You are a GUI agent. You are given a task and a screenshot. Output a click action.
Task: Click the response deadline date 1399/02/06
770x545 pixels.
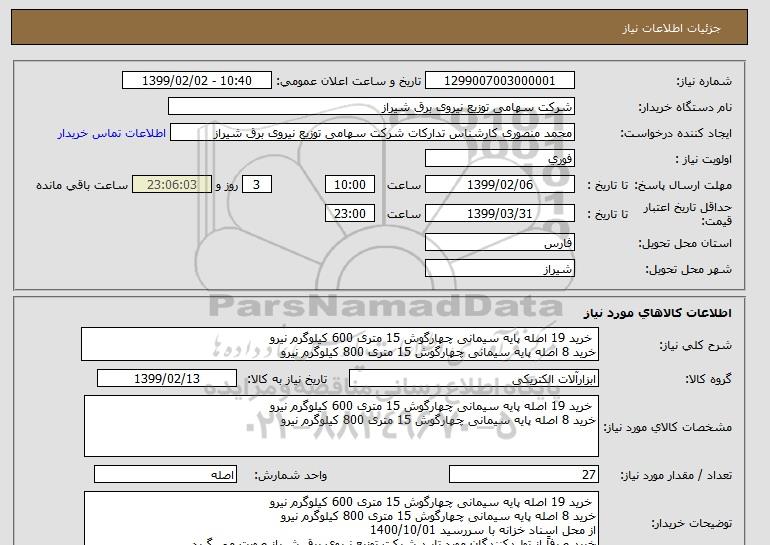(x=499, y=185)
